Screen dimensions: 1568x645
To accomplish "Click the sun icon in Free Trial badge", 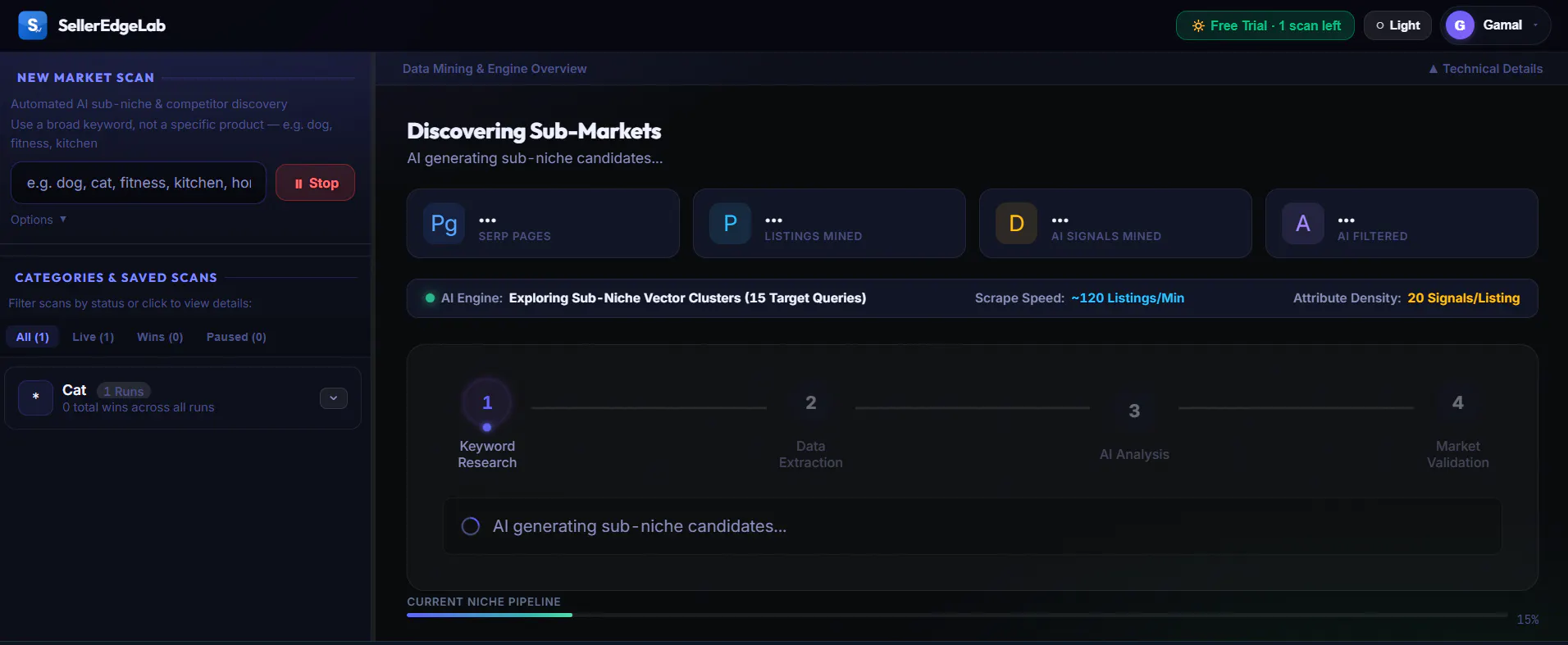I will 1198,26.
